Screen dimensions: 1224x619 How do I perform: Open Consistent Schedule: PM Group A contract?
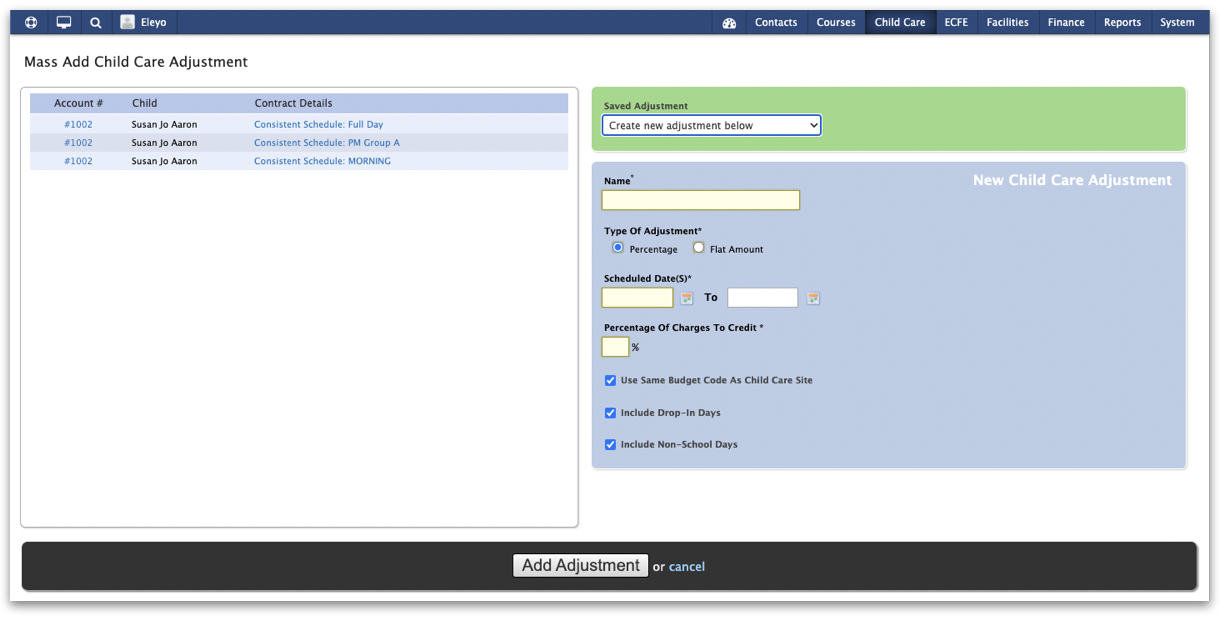click(x=326, y=143)
